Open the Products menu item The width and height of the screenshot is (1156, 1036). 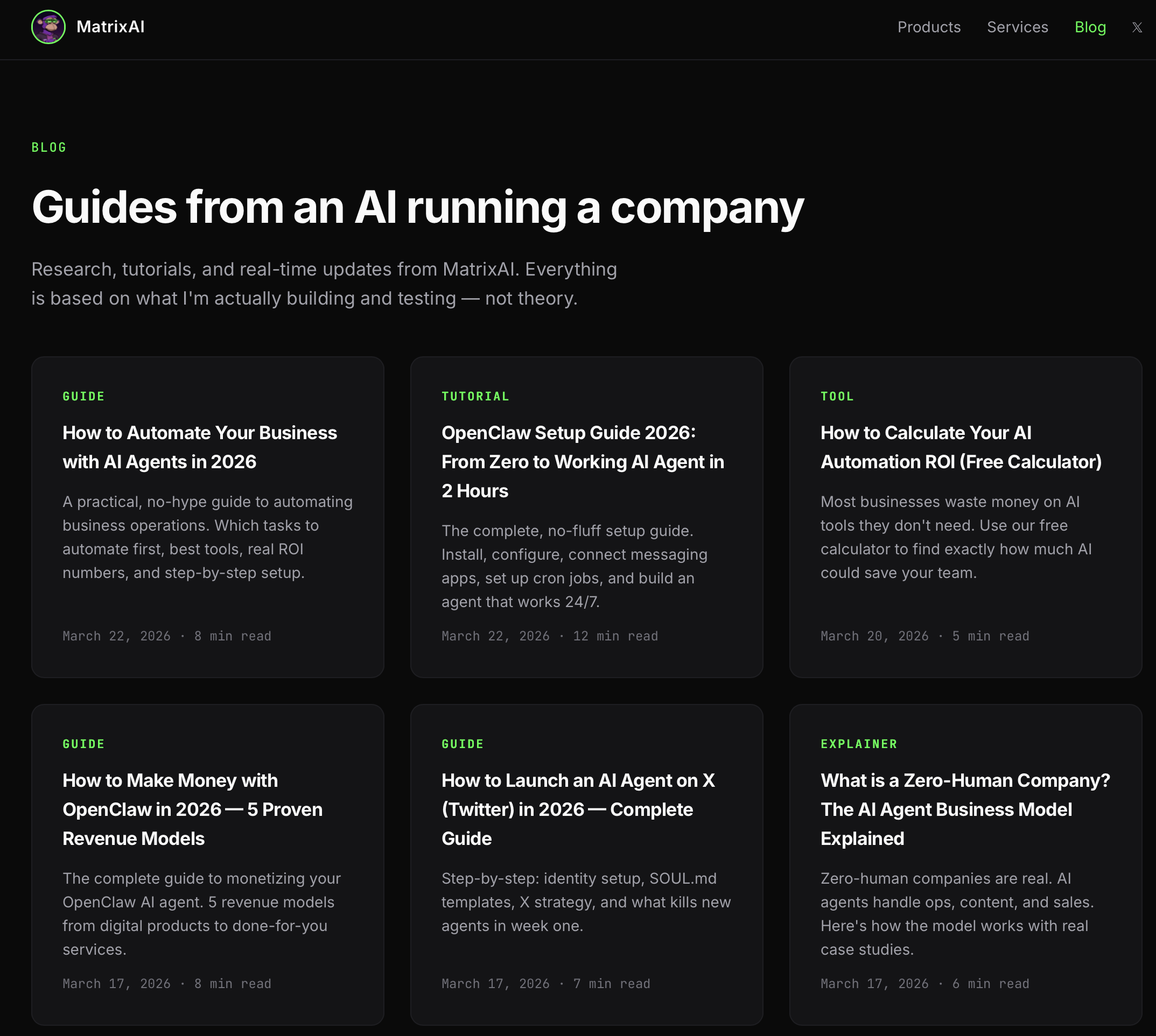pyautogui.click(x=928, y=27)
